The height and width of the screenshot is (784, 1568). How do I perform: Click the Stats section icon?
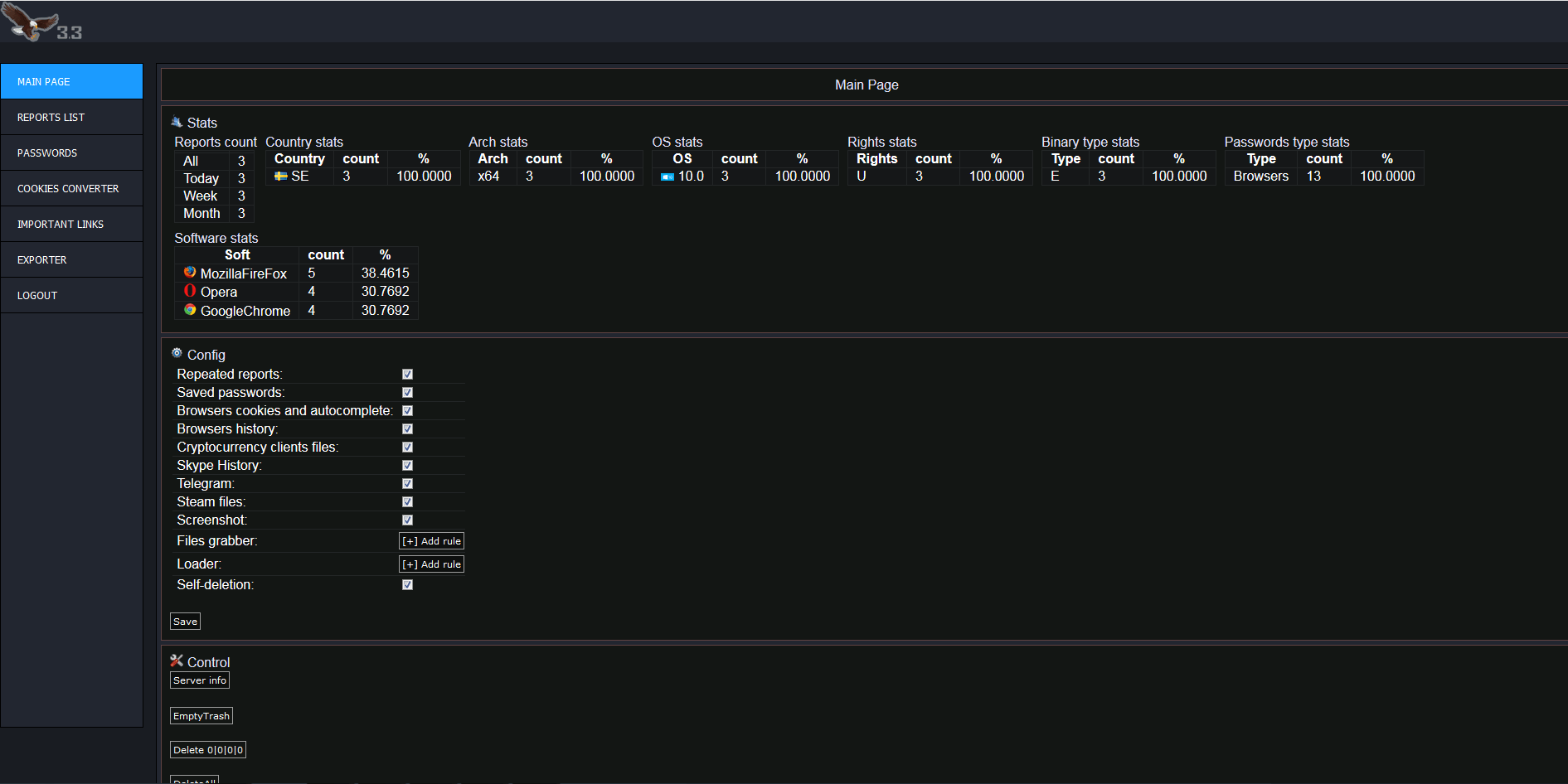pos(177,122)
